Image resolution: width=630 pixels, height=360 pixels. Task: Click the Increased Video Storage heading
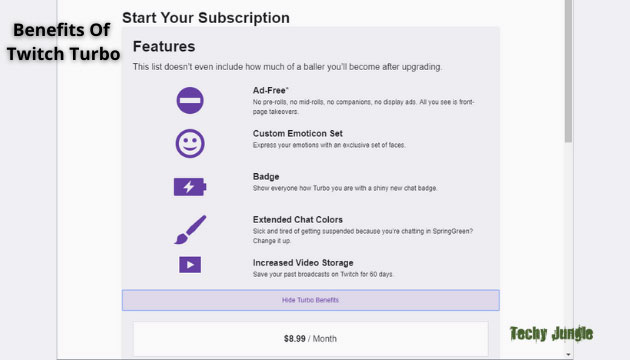coord(303,263)
